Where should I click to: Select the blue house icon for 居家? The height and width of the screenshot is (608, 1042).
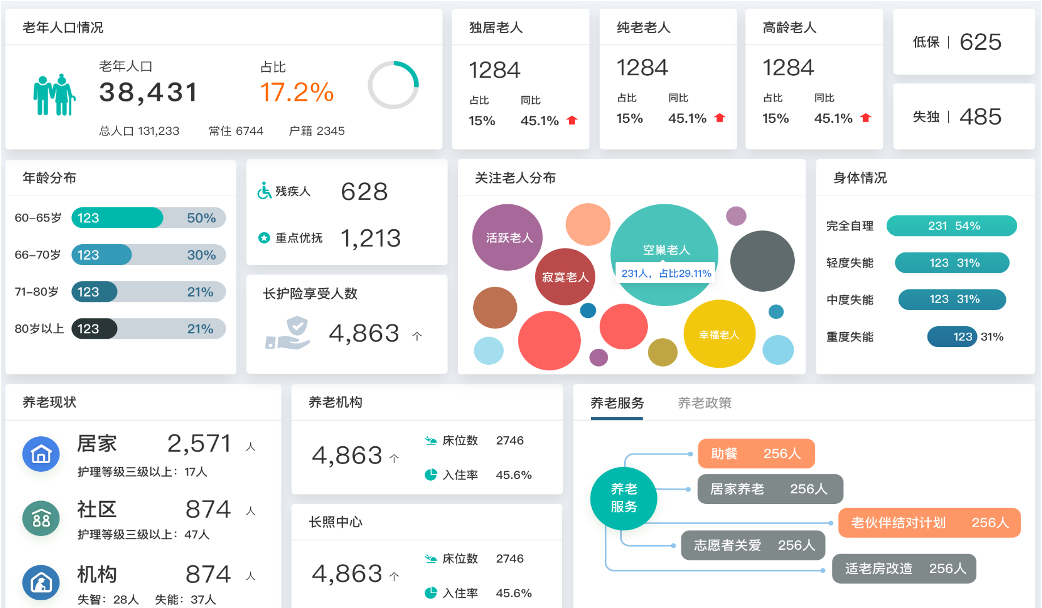coord(41,454)
